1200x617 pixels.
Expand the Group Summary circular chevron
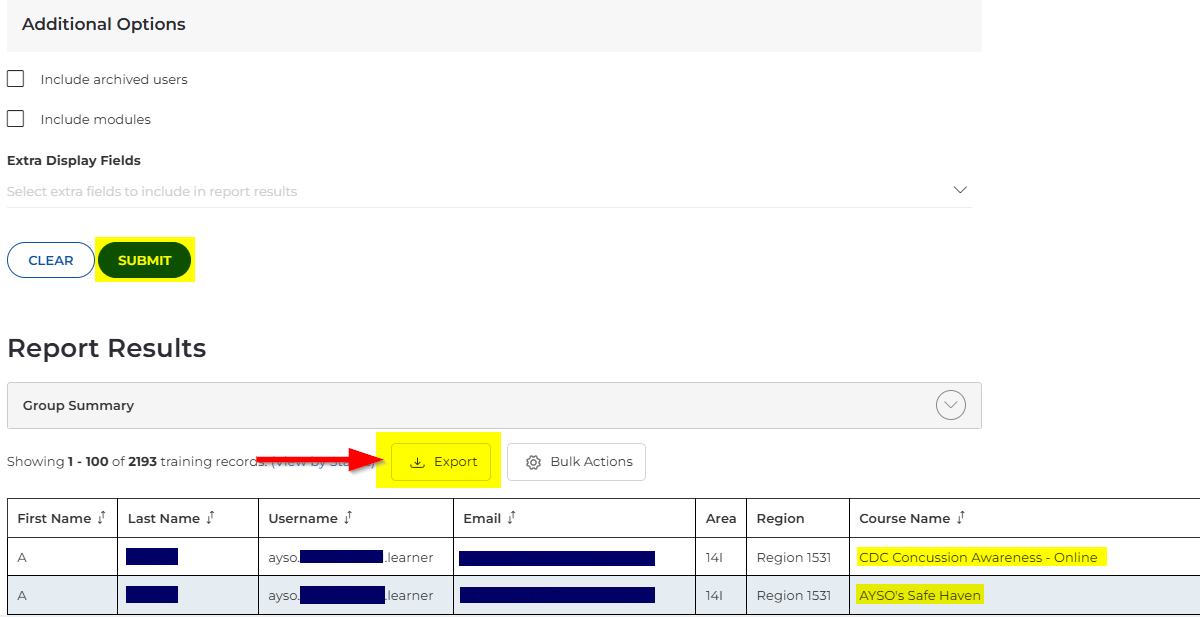pos(950,405)
